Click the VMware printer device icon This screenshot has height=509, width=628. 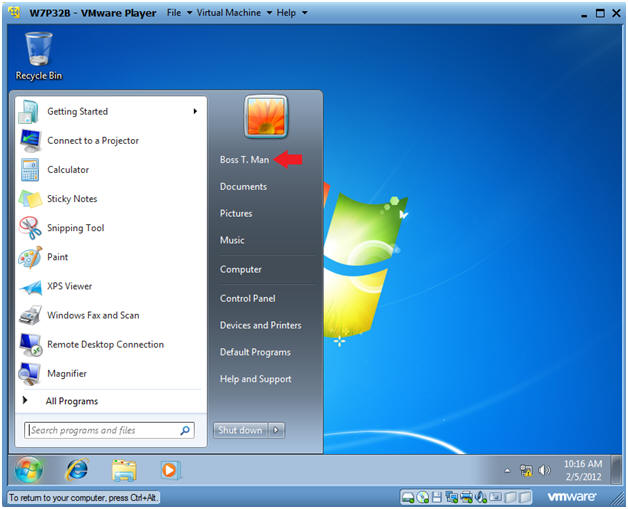click(x=466, y=497)
